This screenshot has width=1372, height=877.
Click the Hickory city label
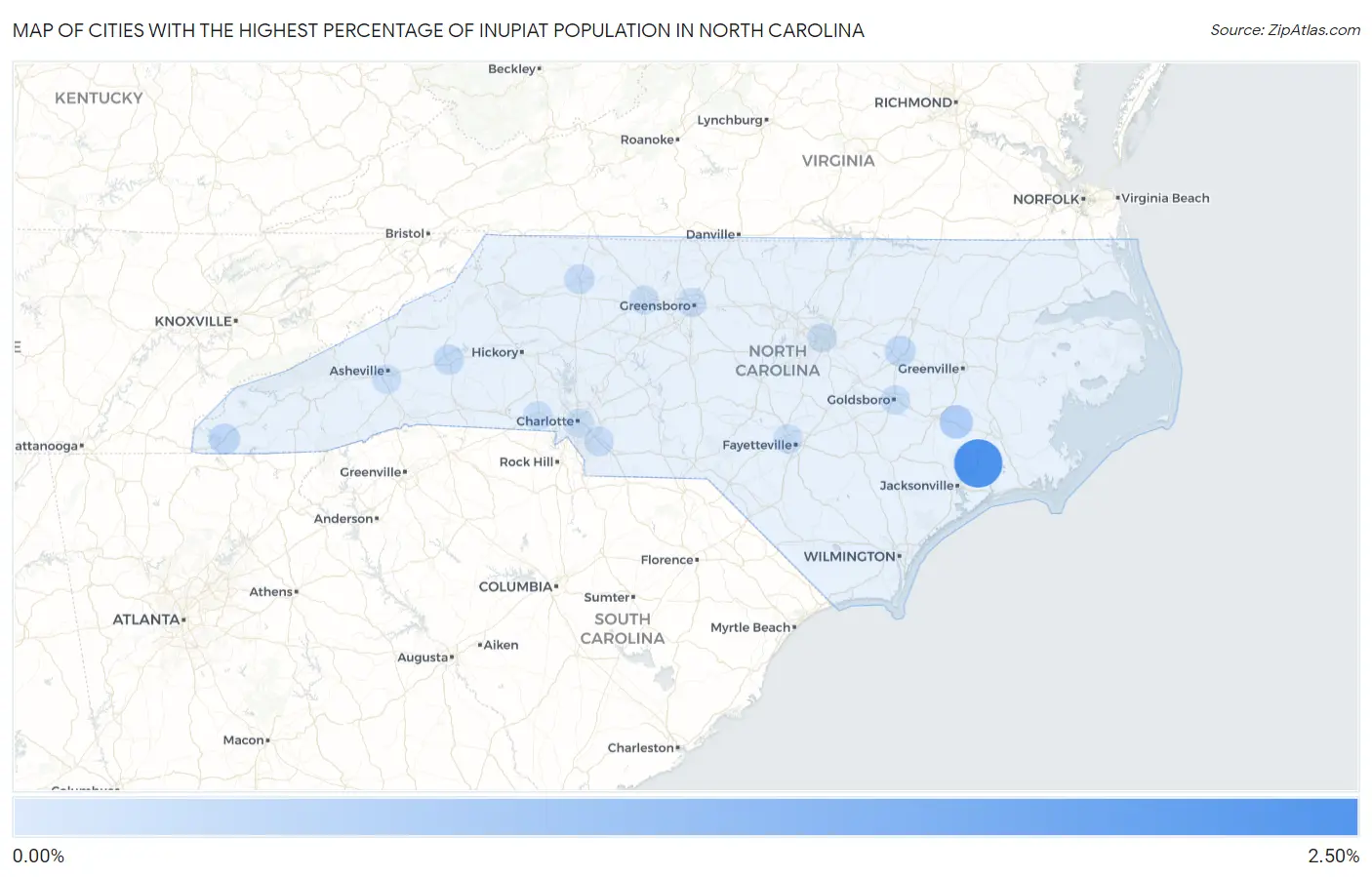coord(495,352)
